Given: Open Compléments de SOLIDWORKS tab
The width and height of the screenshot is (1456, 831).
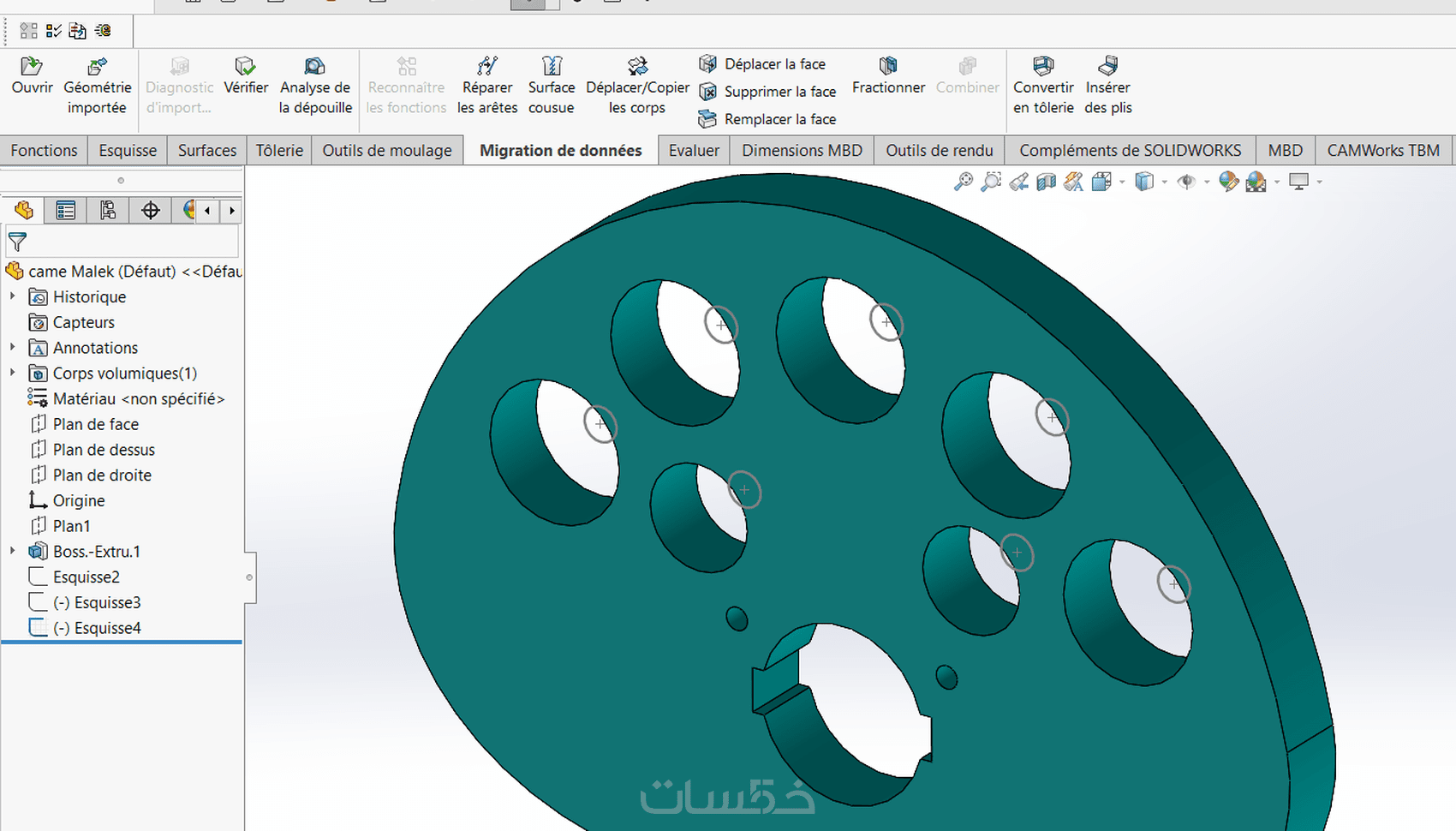Looking at the screenshot, I should (1131, 150).
